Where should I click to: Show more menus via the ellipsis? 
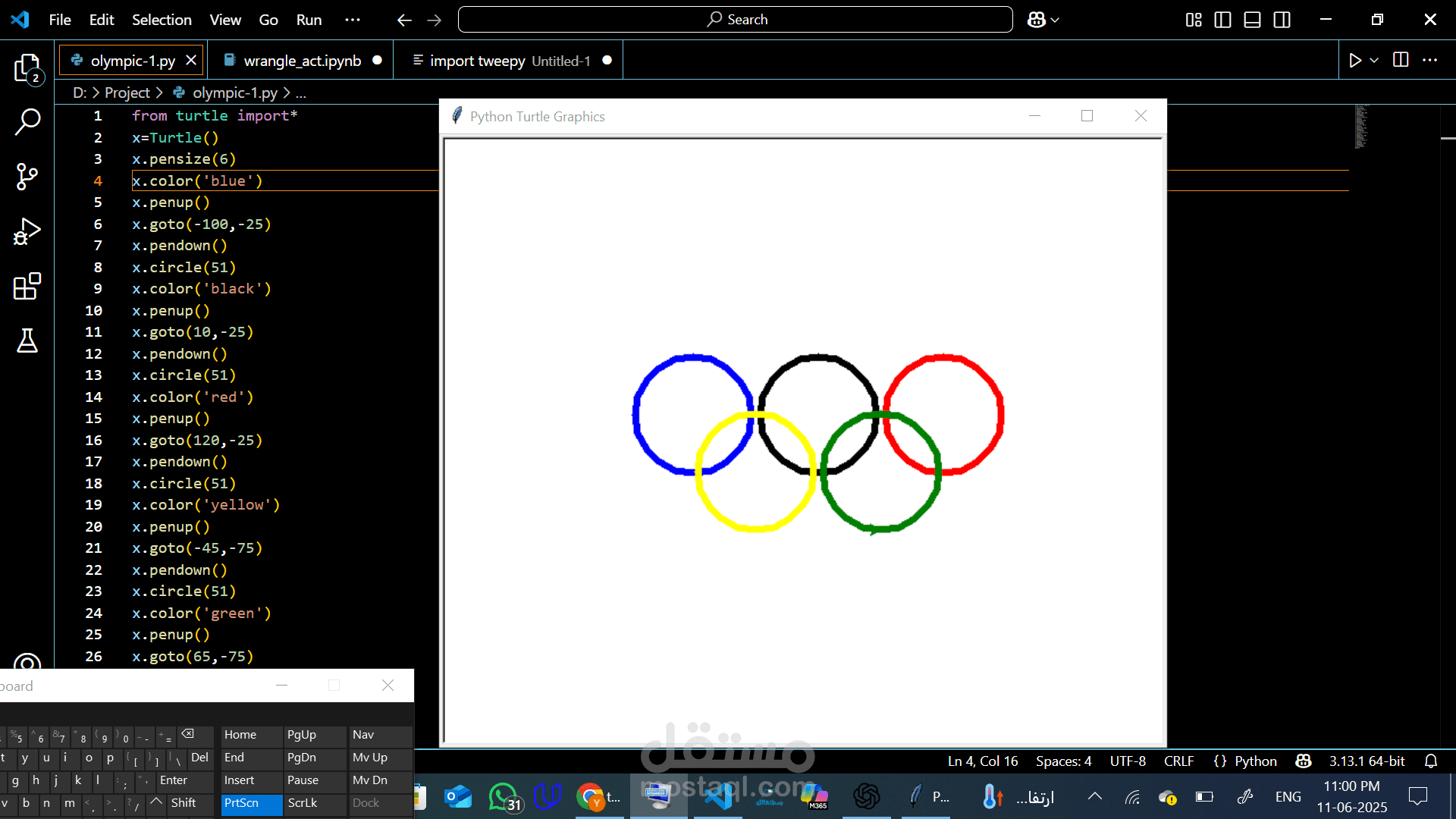coord(353,20)
